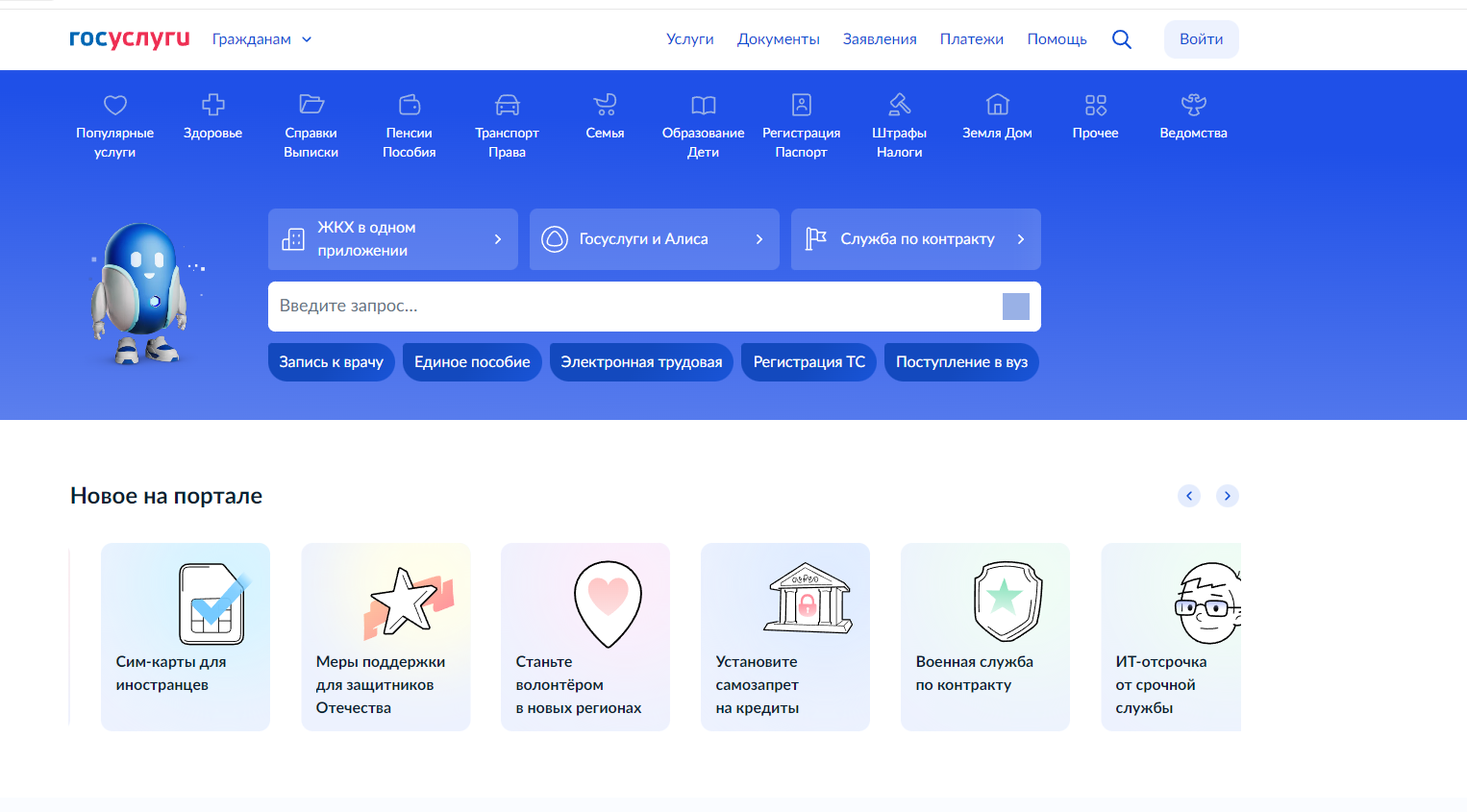Click Военная служба по контракту text

[974, 674]
